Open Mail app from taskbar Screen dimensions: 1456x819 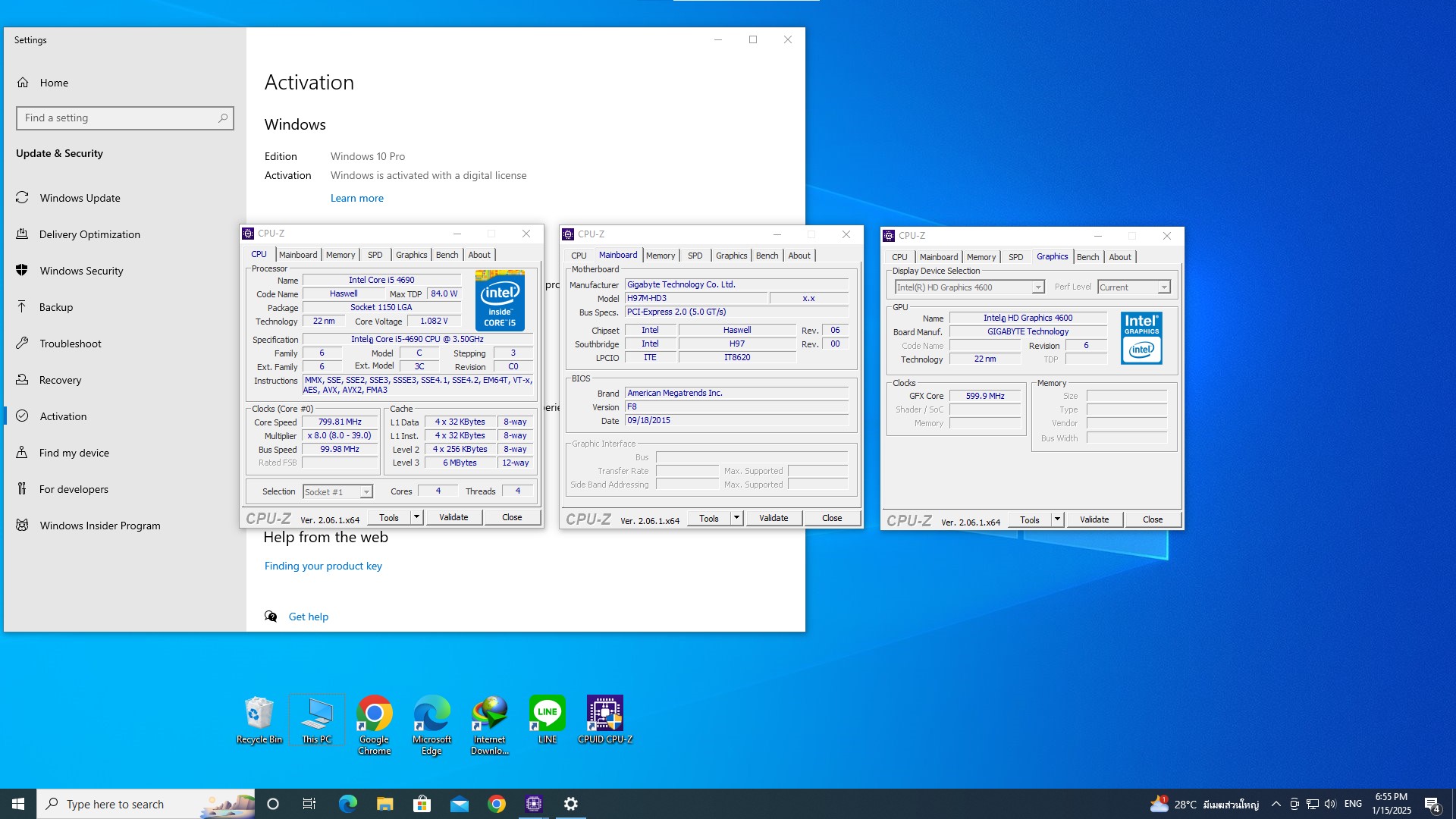pyautogui.click(x=460, y=804)
